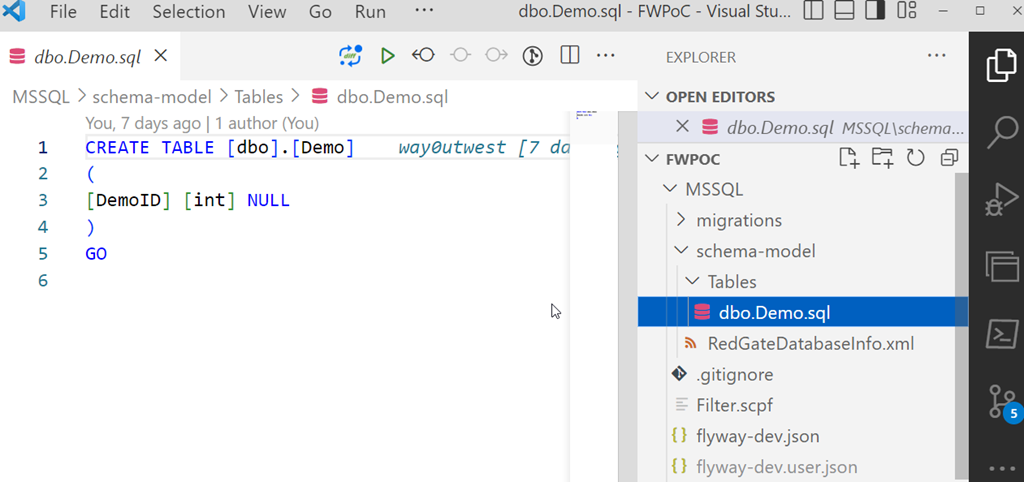Click Tables in the breadcrumb path
Viewport: 1024px width, 482px height.
[x=257, y=97]
